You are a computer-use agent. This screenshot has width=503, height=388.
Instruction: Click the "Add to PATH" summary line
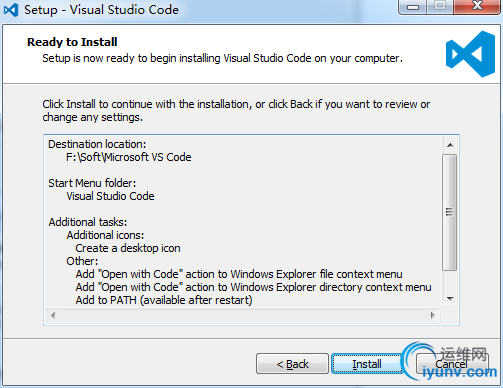[x=164, y=300]
